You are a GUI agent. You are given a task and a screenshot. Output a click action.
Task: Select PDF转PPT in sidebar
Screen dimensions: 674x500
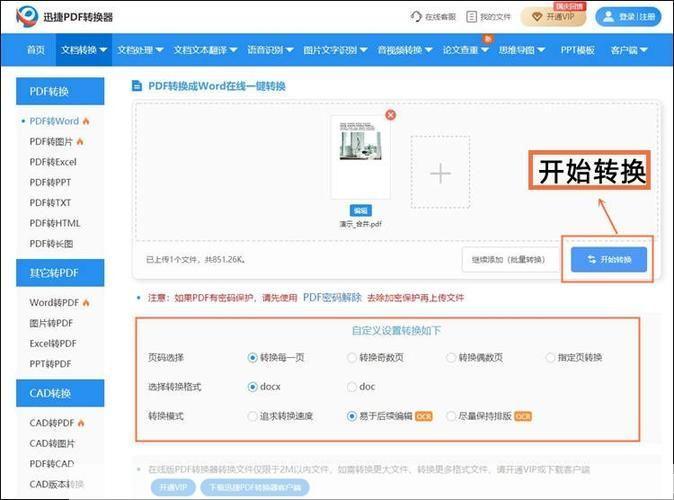pos(50,182)
